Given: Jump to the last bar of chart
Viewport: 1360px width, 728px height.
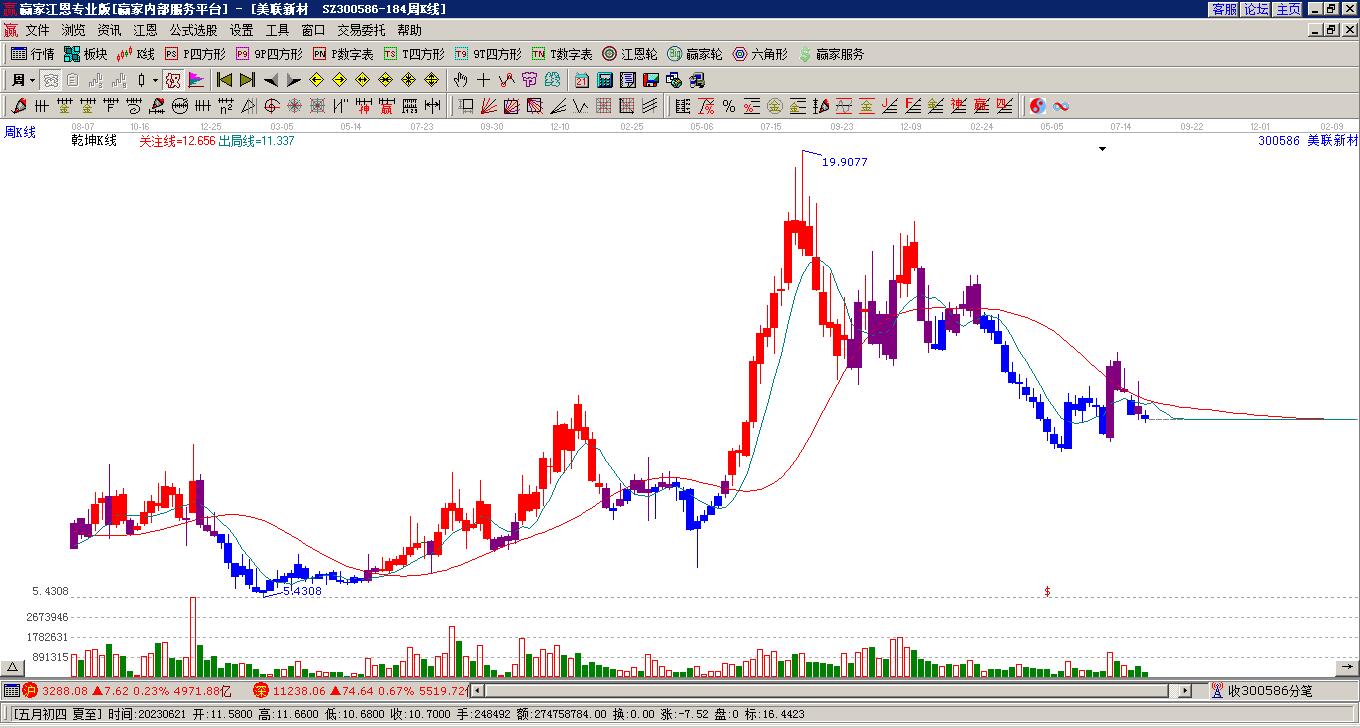Looking at the screenshot, I should click(x=247, y=80).
